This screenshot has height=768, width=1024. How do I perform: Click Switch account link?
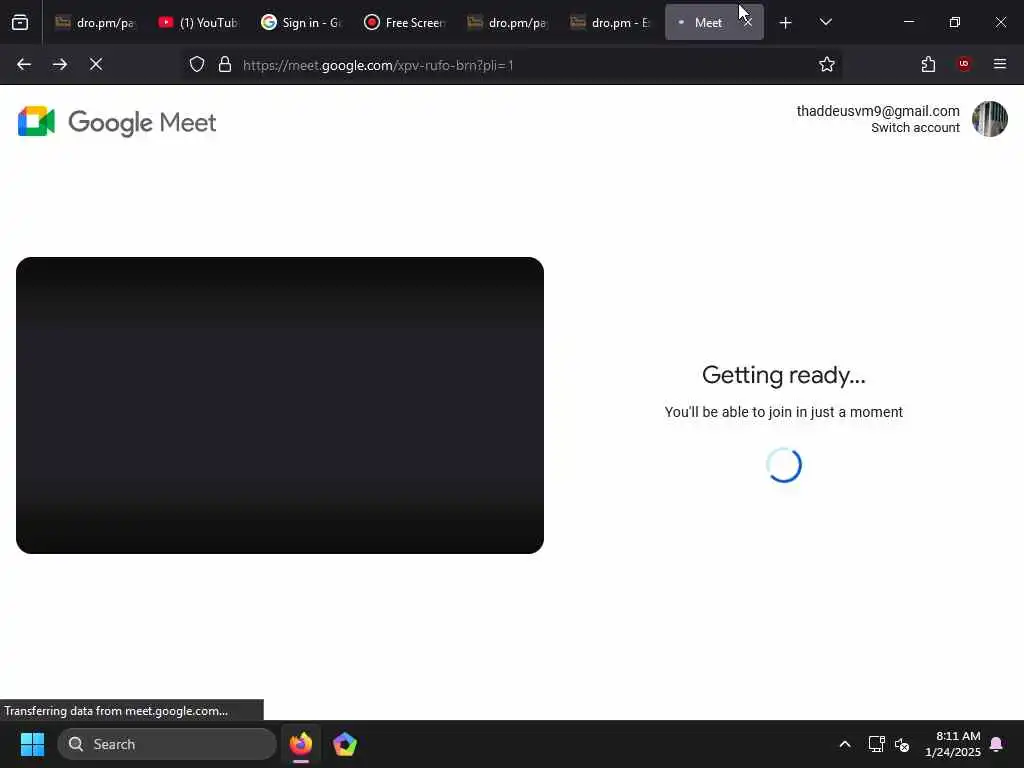[915, 128]
